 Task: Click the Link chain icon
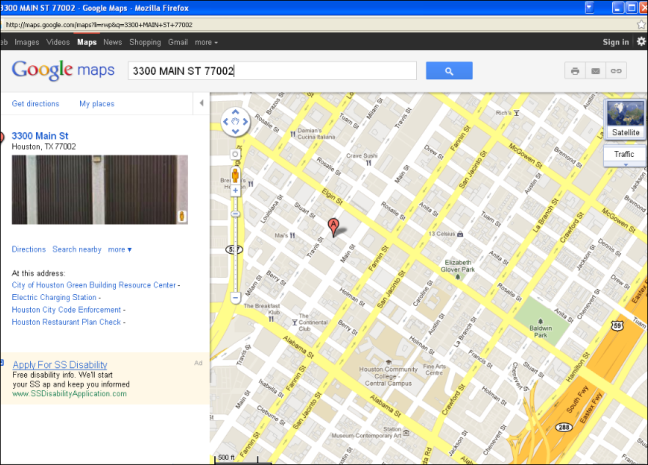click(x=616, y=71)
